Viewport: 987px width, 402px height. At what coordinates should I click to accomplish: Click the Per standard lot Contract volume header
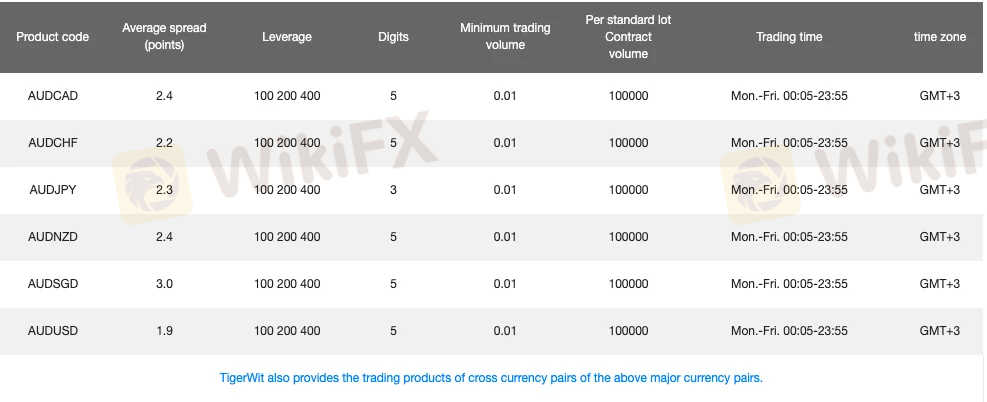(x=628, y=37)
